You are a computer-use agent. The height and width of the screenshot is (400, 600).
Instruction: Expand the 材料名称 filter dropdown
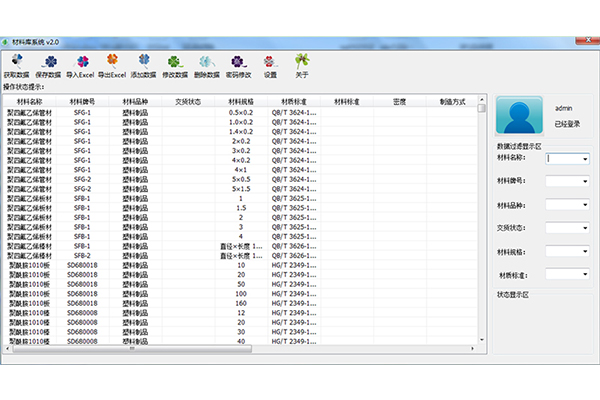click(583, 158)
